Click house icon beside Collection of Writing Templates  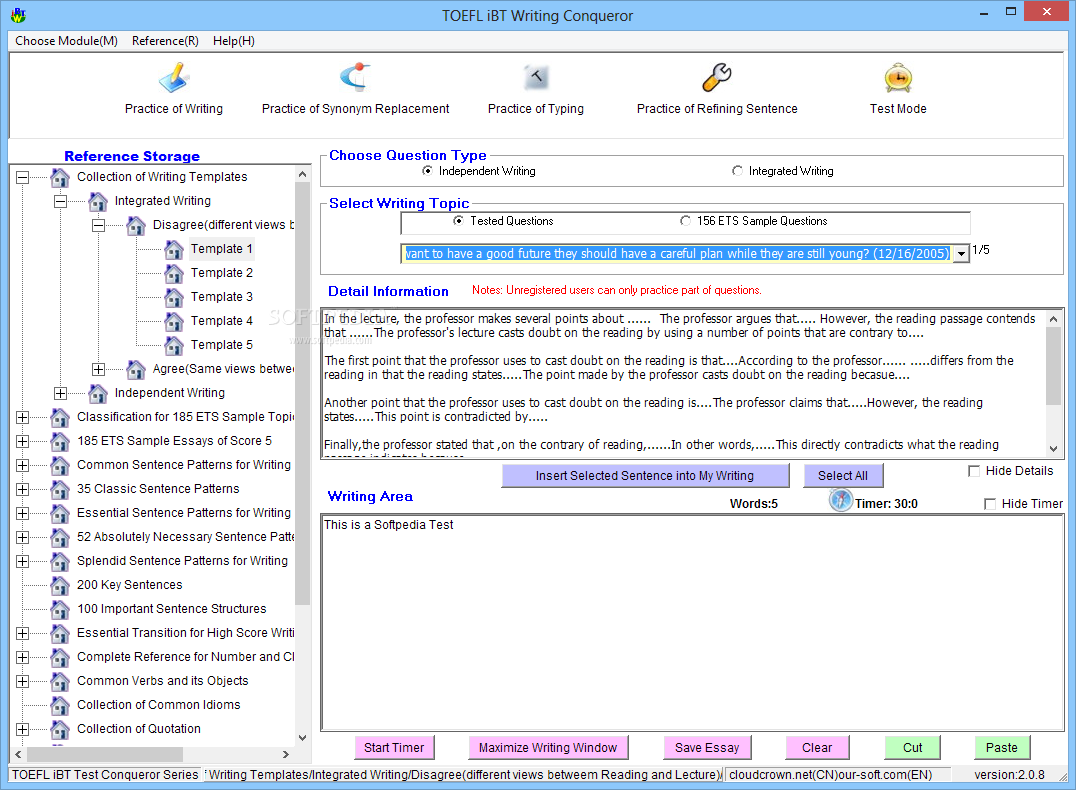click(x=60, y=177)
